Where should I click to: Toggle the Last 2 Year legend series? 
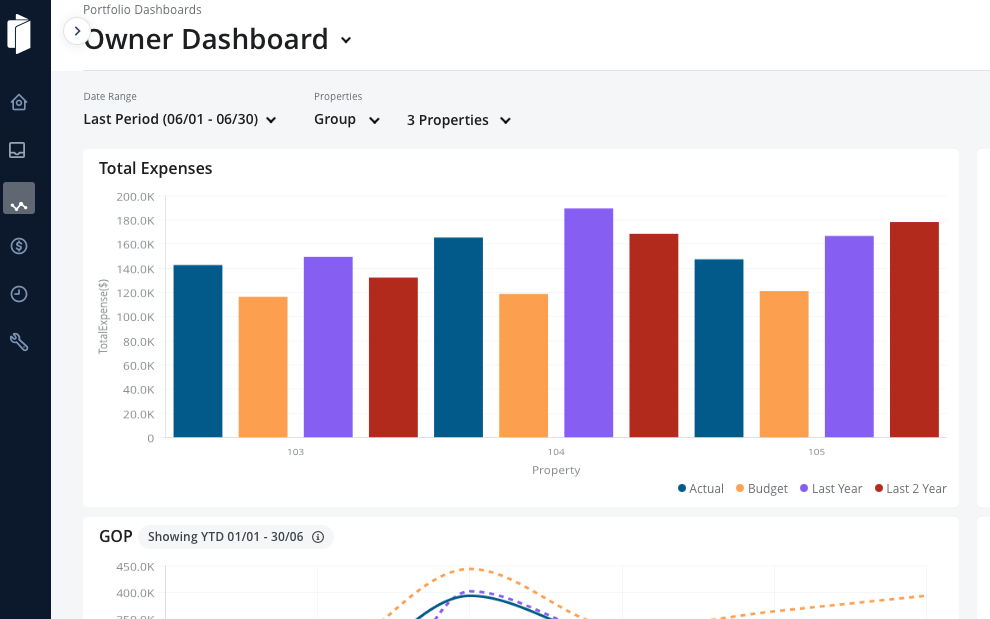(x=910, y=488)
